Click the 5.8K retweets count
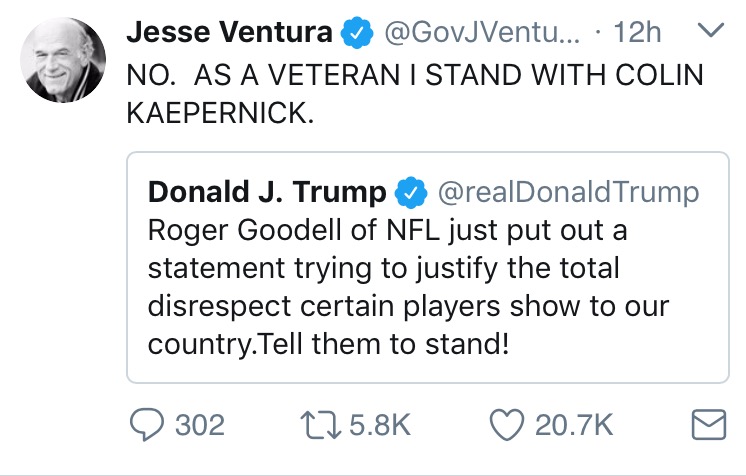The width and height of the screenshot is (746, 476). [382, 426]
